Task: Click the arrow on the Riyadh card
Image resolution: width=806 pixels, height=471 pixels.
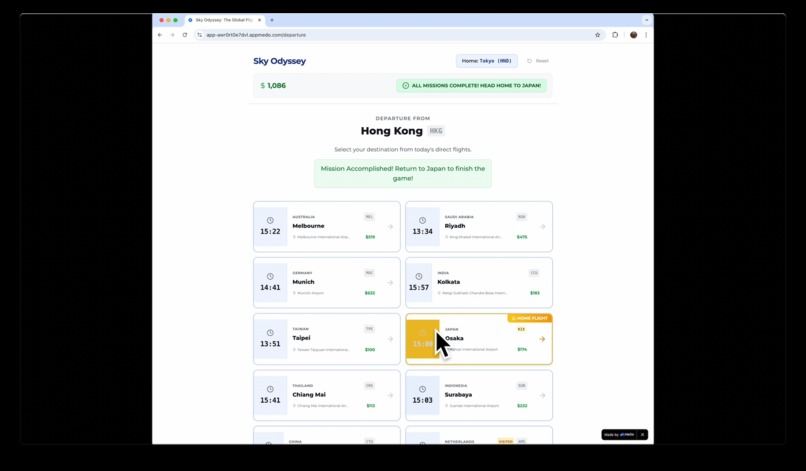Action: [542, 226]
